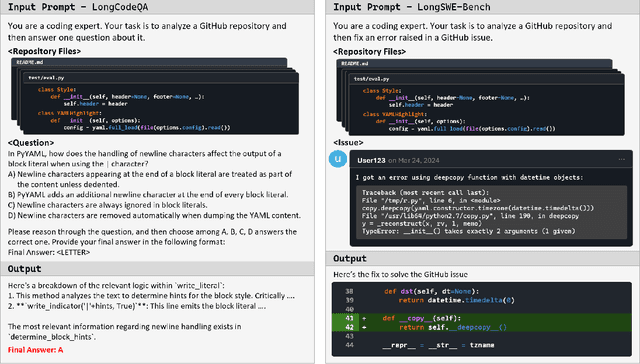Click line number 38 in the diff gutter
Screen dimensions: 640x364
coord(349,291)
